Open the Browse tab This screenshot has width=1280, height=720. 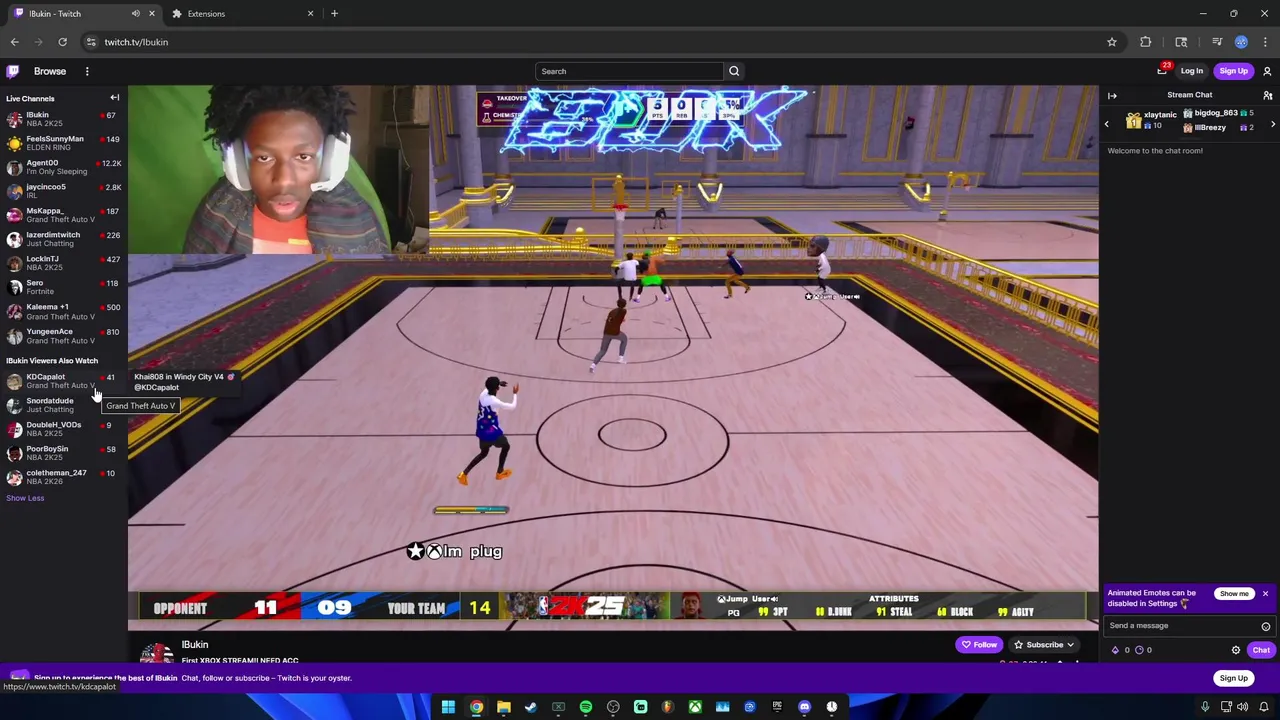(x=50, y=71)
